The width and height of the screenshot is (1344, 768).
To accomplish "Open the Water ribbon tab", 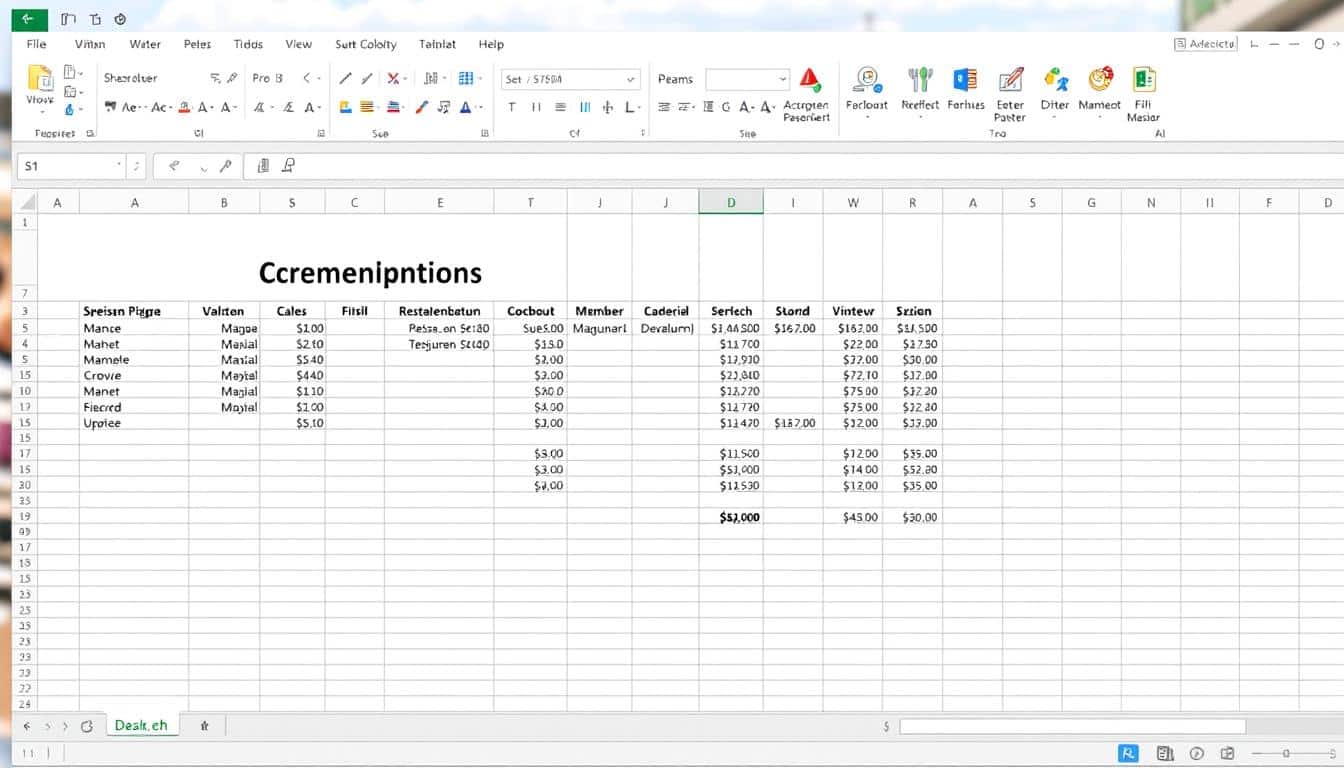I will [x=145, y=44].
